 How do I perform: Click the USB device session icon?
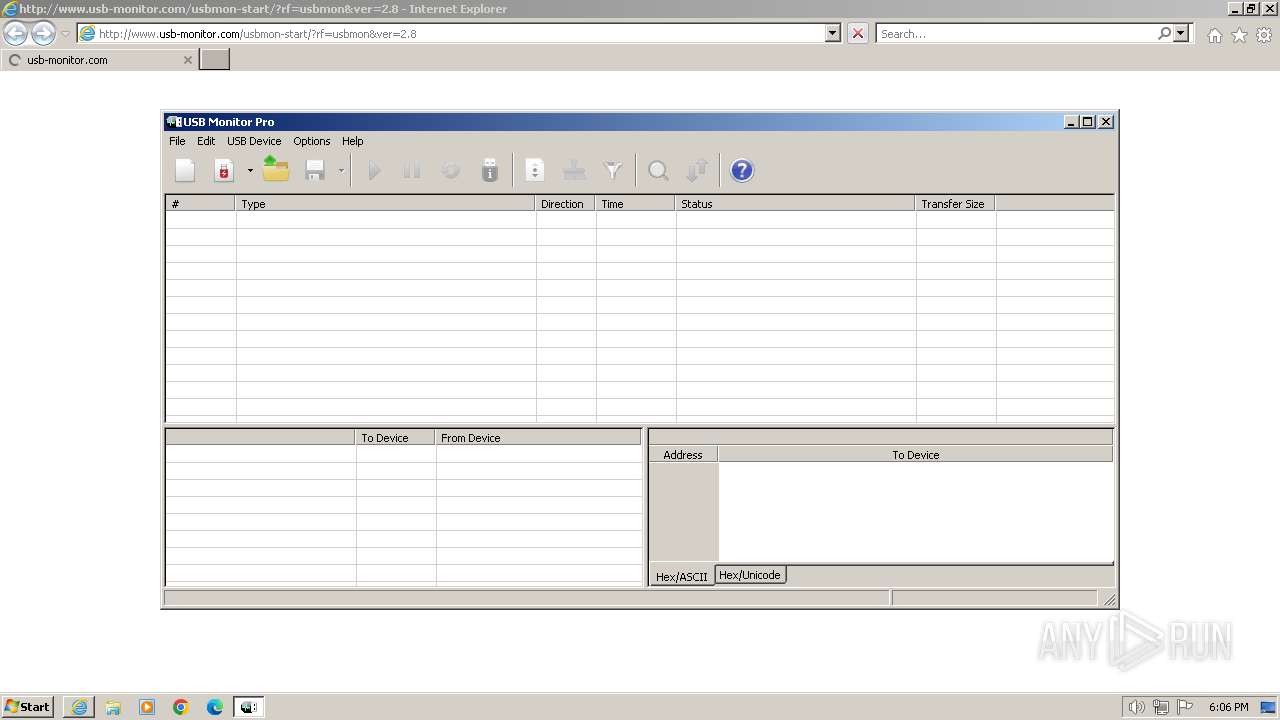pyautogui.click(x=224, y=171)
